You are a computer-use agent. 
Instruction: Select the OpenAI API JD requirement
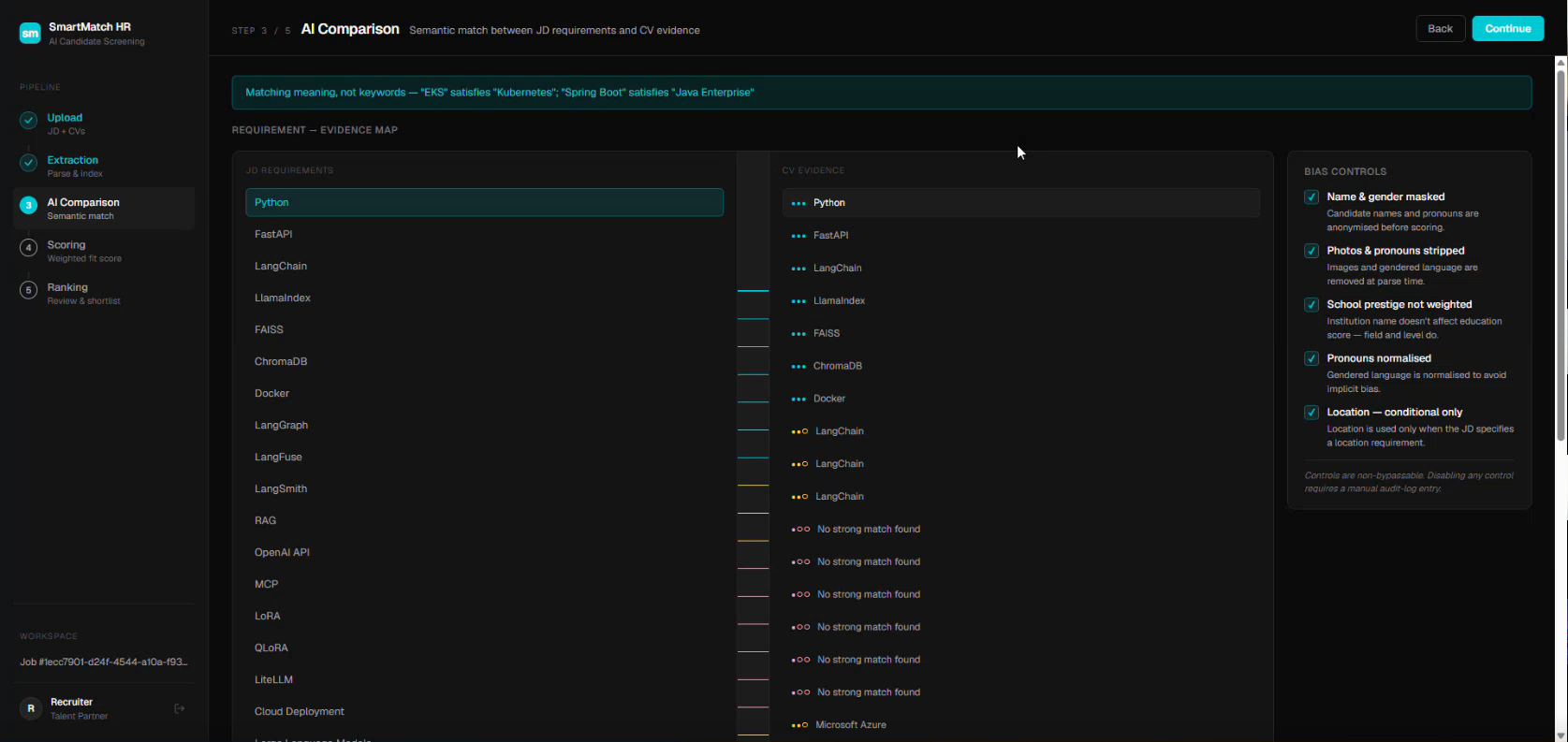tap(484, 552)
